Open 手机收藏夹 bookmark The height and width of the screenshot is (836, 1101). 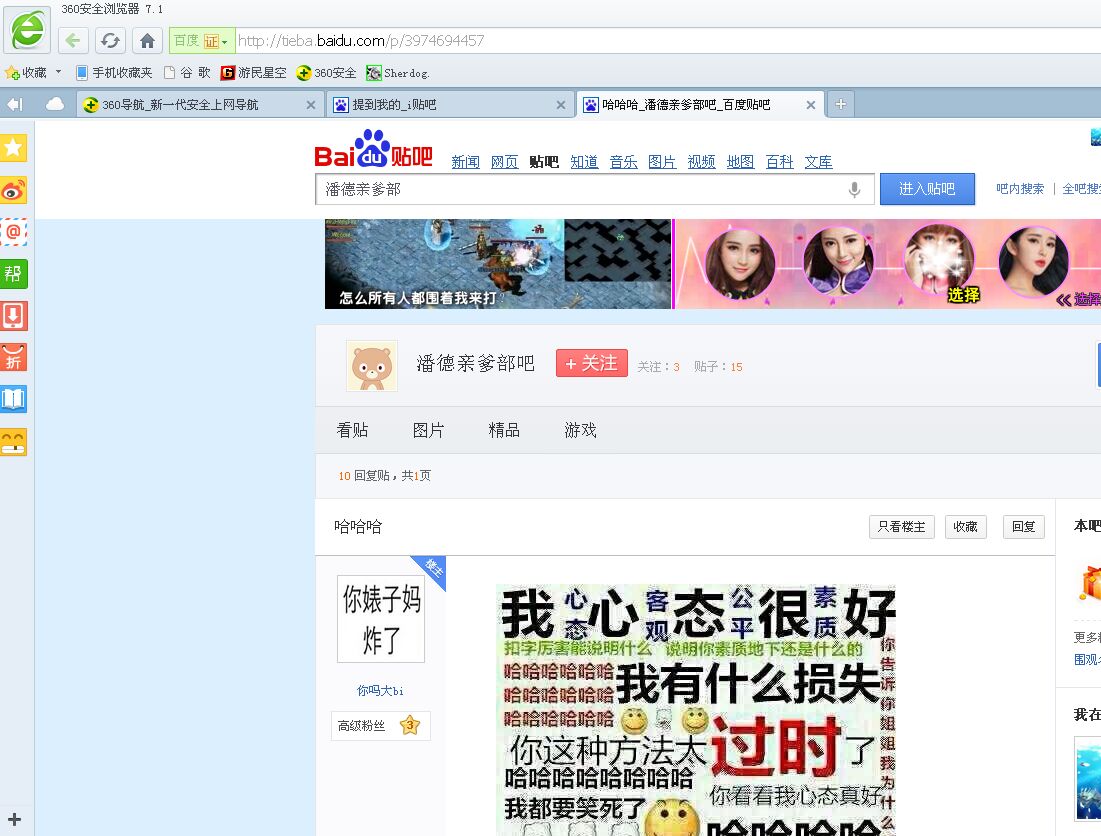114,73
